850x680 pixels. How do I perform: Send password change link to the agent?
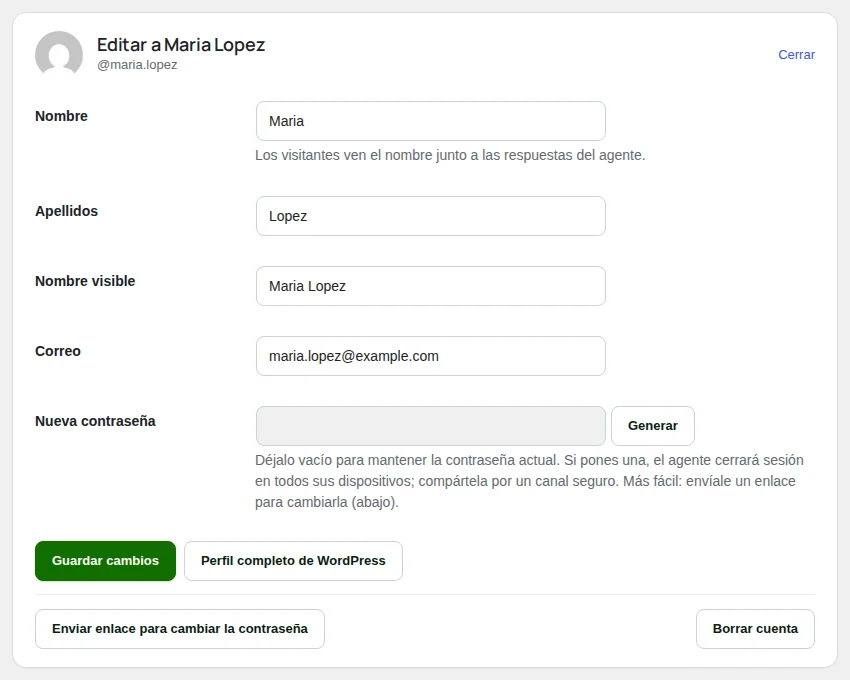pos(180,628)
